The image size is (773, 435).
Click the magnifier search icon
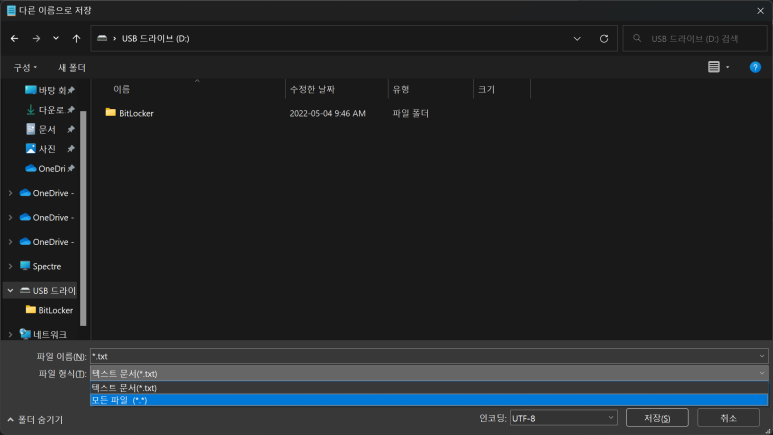[x=637, y=38]
